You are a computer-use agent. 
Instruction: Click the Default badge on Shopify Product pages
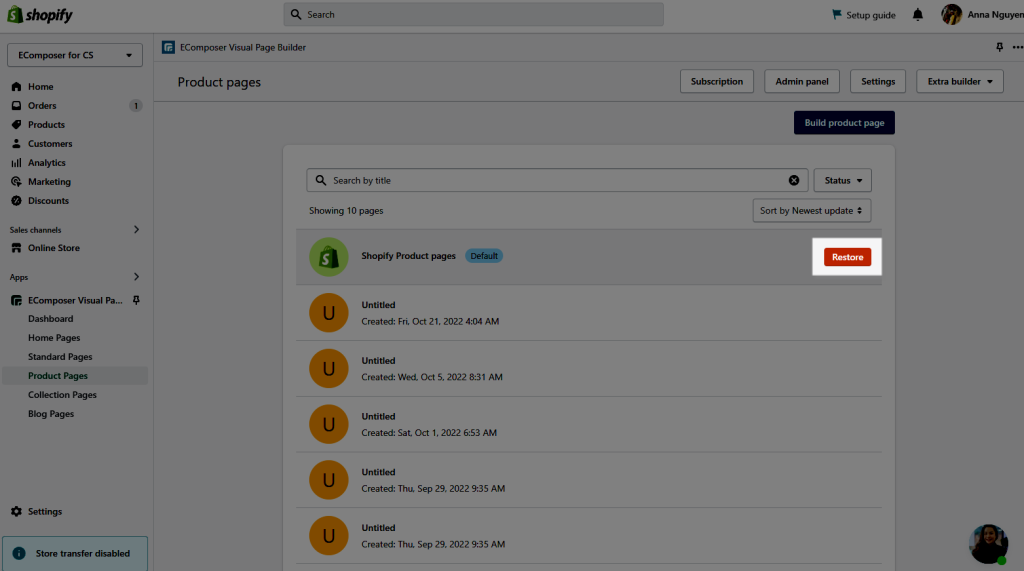point(484,256)
